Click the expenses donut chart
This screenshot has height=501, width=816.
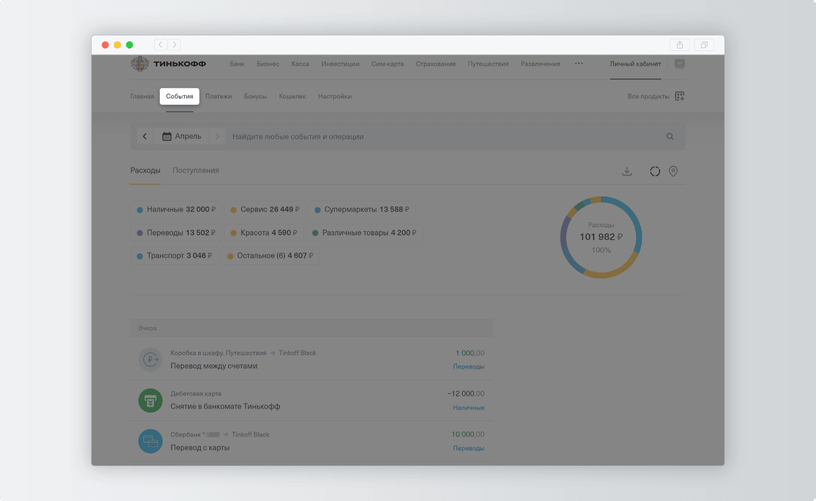tap(601, 237)
